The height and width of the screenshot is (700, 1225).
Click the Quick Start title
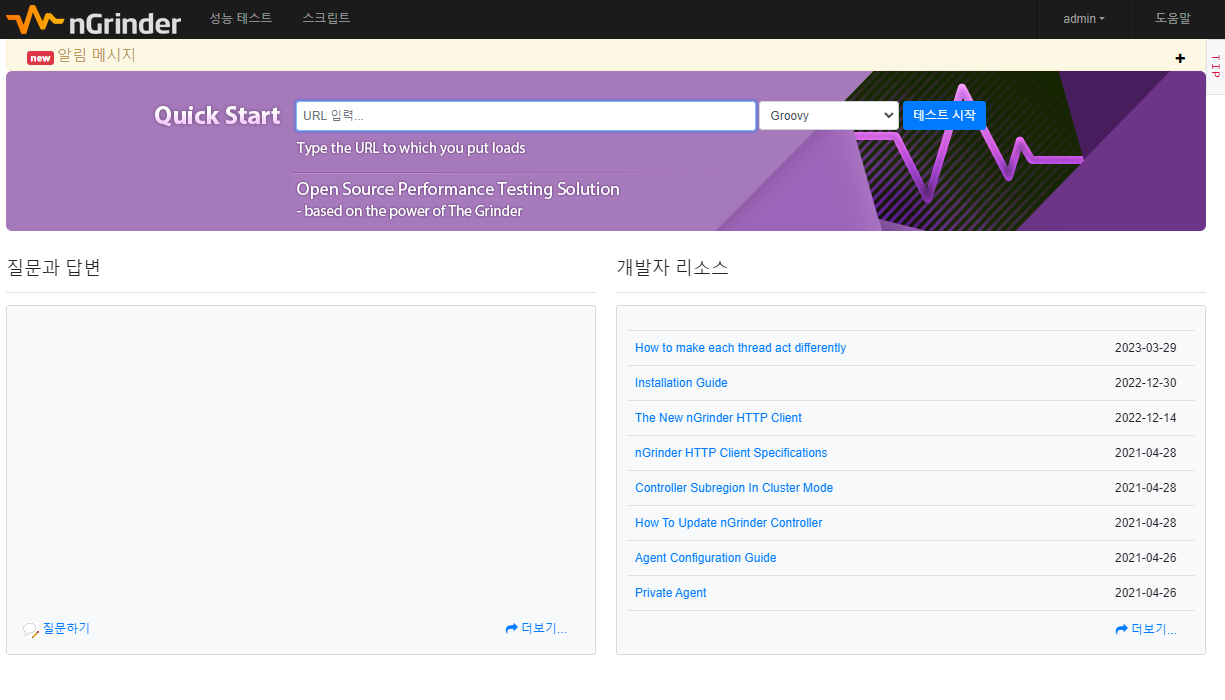click(217, 116)
